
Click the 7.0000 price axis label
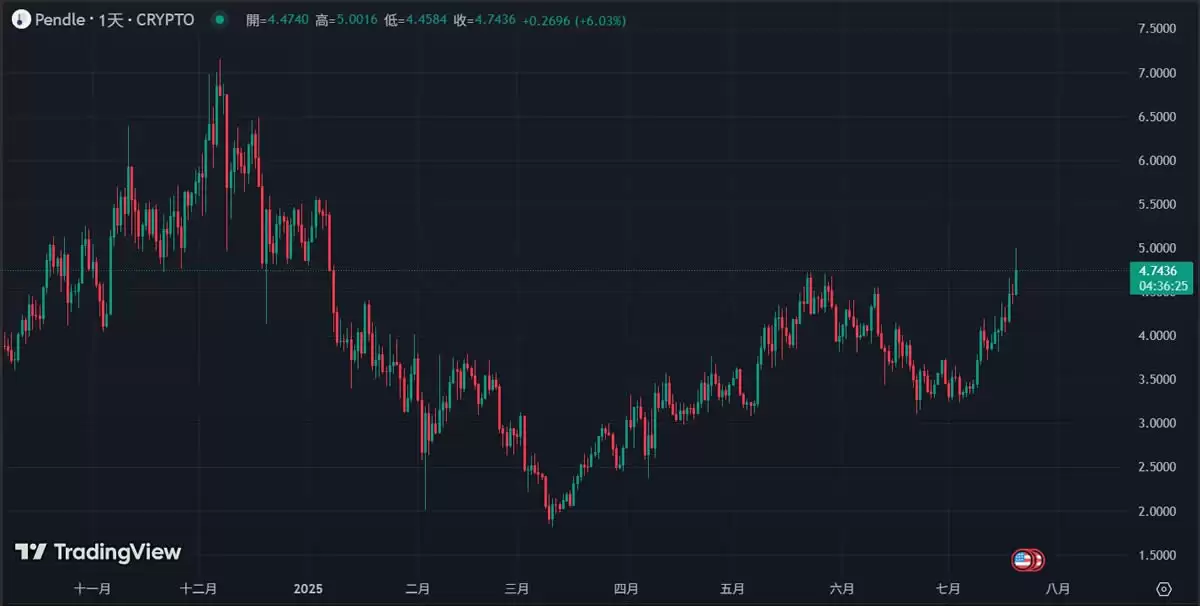1156,73
